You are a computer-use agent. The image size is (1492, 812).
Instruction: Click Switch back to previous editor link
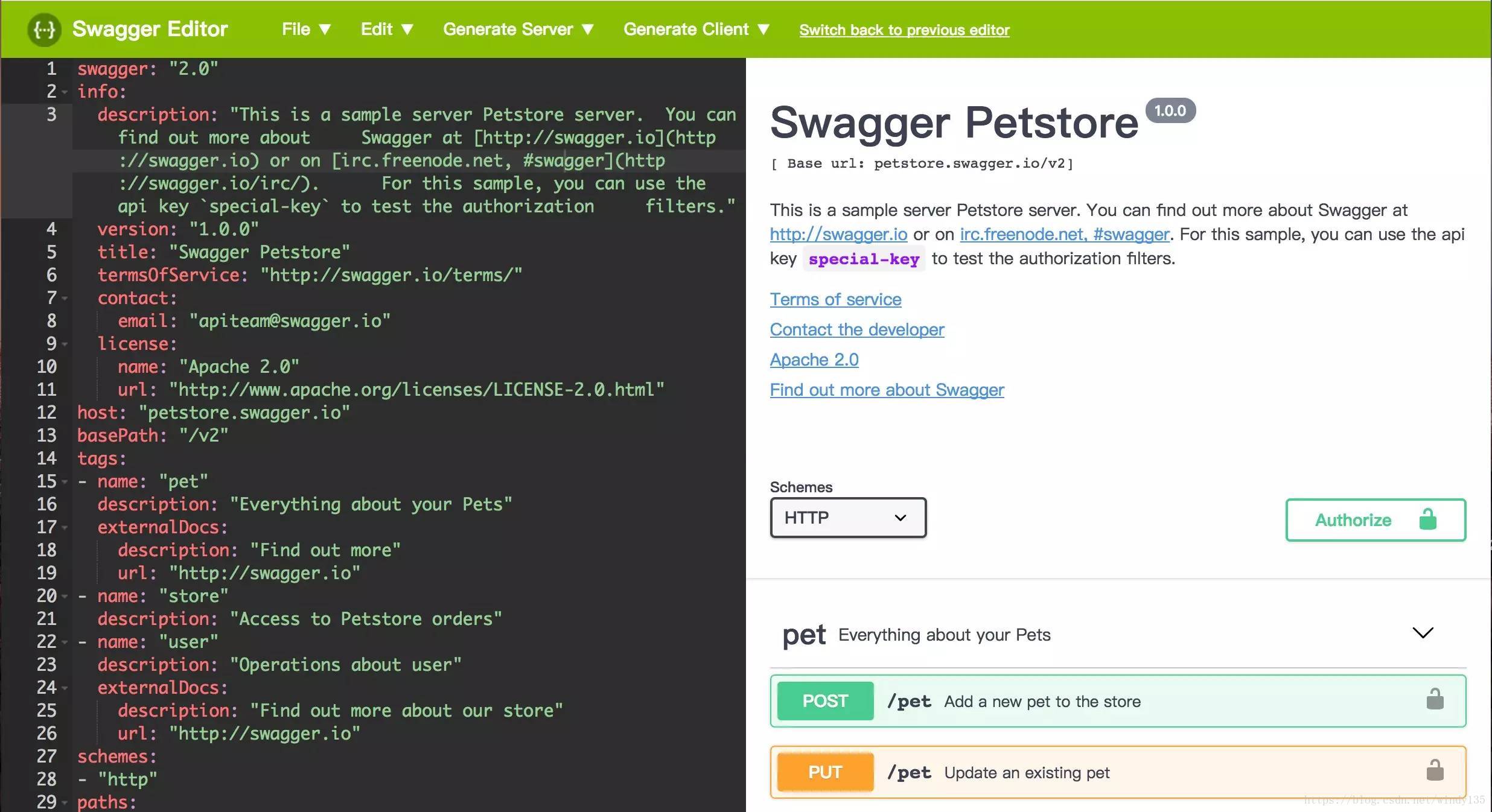pyautogui.click(x=904, y=30)
